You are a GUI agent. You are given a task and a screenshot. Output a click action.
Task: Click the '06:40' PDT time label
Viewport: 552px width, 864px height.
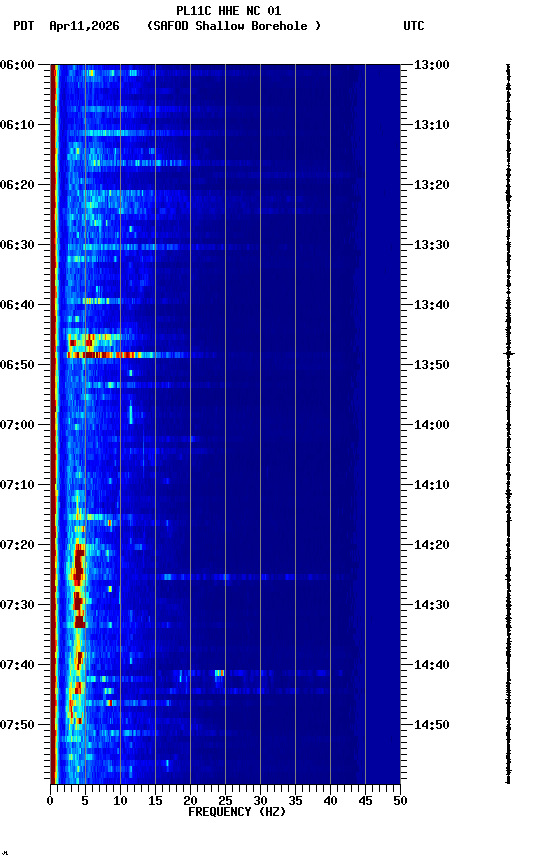coord(17,305)
